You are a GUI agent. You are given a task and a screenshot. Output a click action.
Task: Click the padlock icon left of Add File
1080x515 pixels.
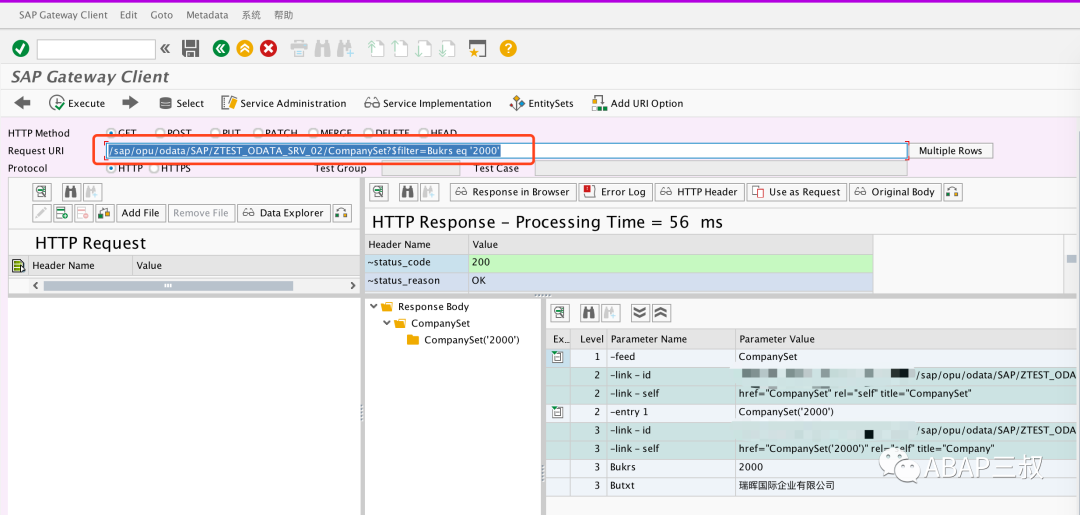[104, 213]
